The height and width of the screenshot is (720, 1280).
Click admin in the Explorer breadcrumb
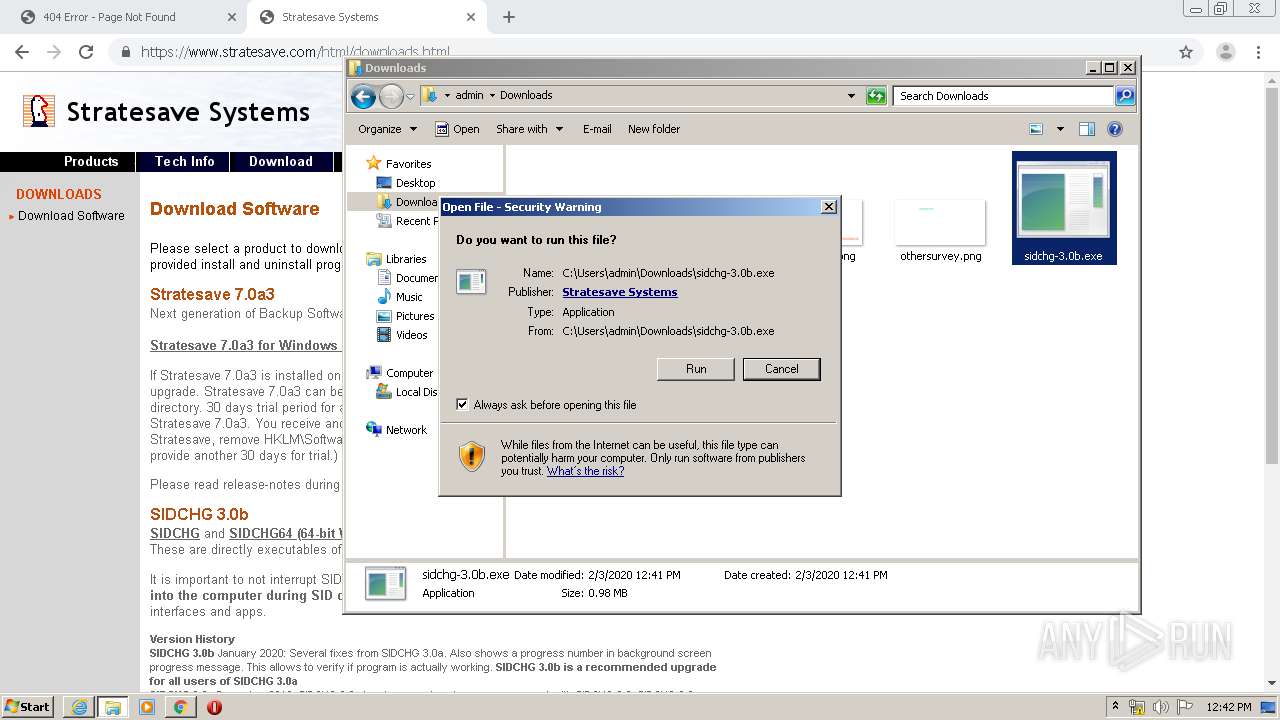coord(469,96)
